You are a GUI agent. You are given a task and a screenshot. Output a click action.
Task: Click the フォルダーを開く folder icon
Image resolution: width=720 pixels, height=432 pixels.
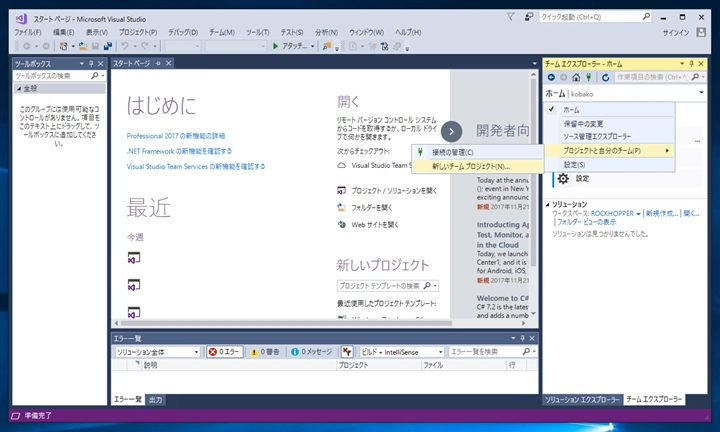pos(341,208)
